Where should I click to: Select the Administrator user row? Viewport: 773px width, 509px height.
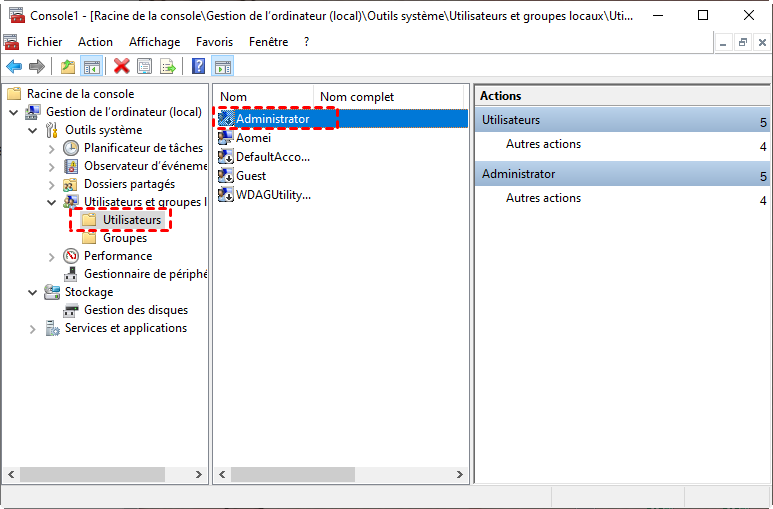(x=341, y=119)
